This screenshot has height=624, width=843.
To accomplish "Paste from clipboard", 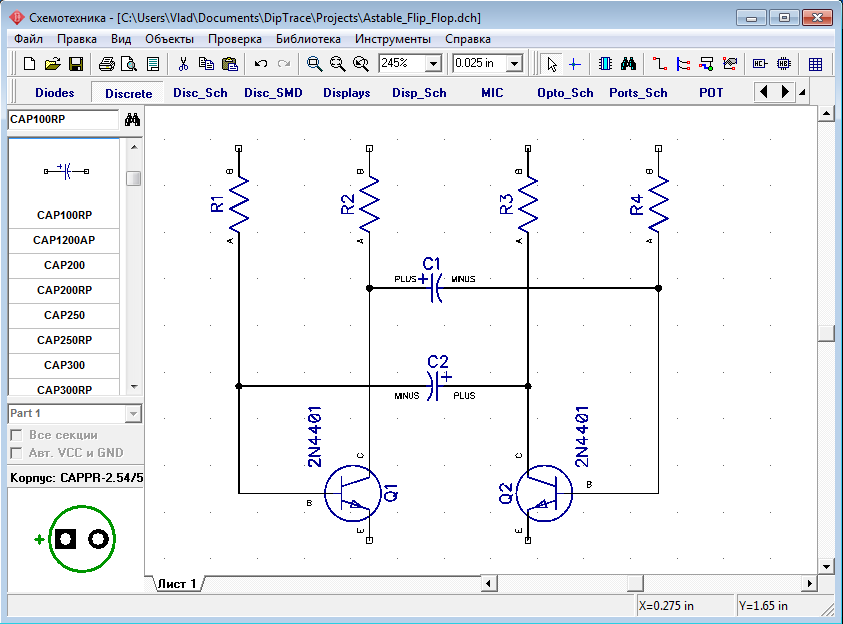I will pos(230,64).
